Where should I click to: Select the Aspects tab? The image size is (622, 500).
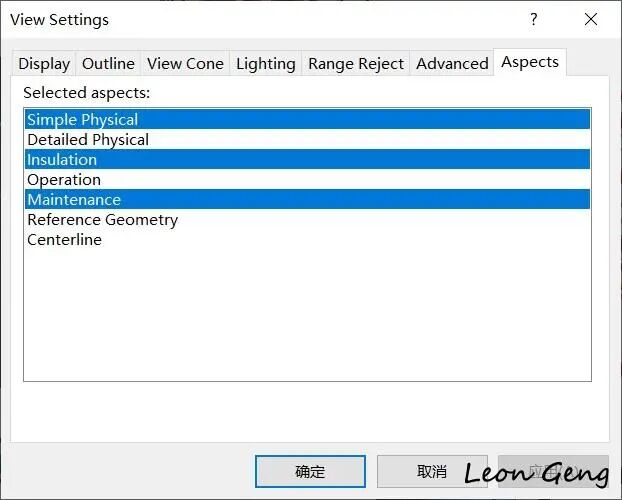click(x=530, y=62)
